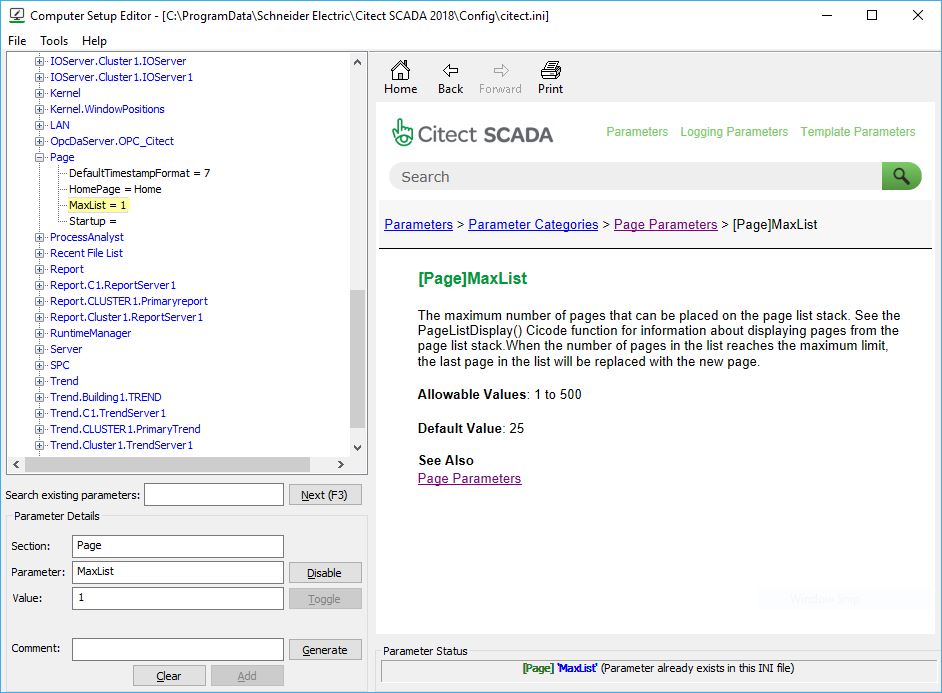Click the green search magnifier button

901,176
